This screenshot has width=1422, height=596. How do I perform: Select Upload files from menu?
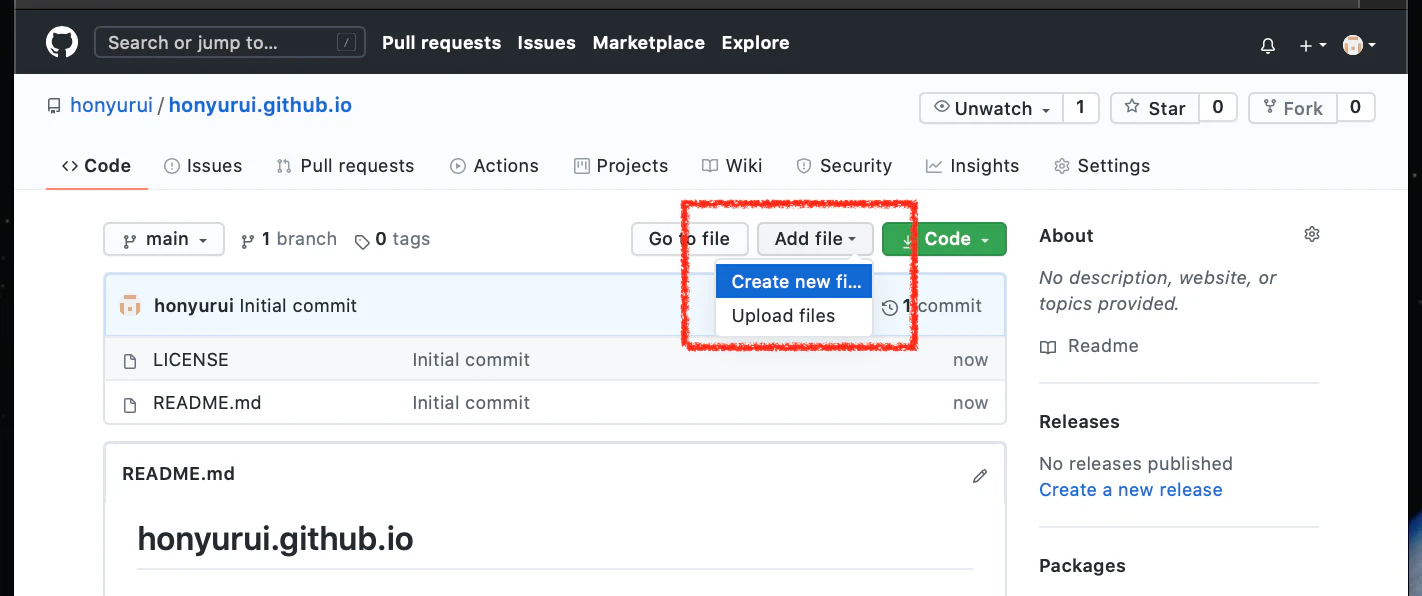point(783,316)
